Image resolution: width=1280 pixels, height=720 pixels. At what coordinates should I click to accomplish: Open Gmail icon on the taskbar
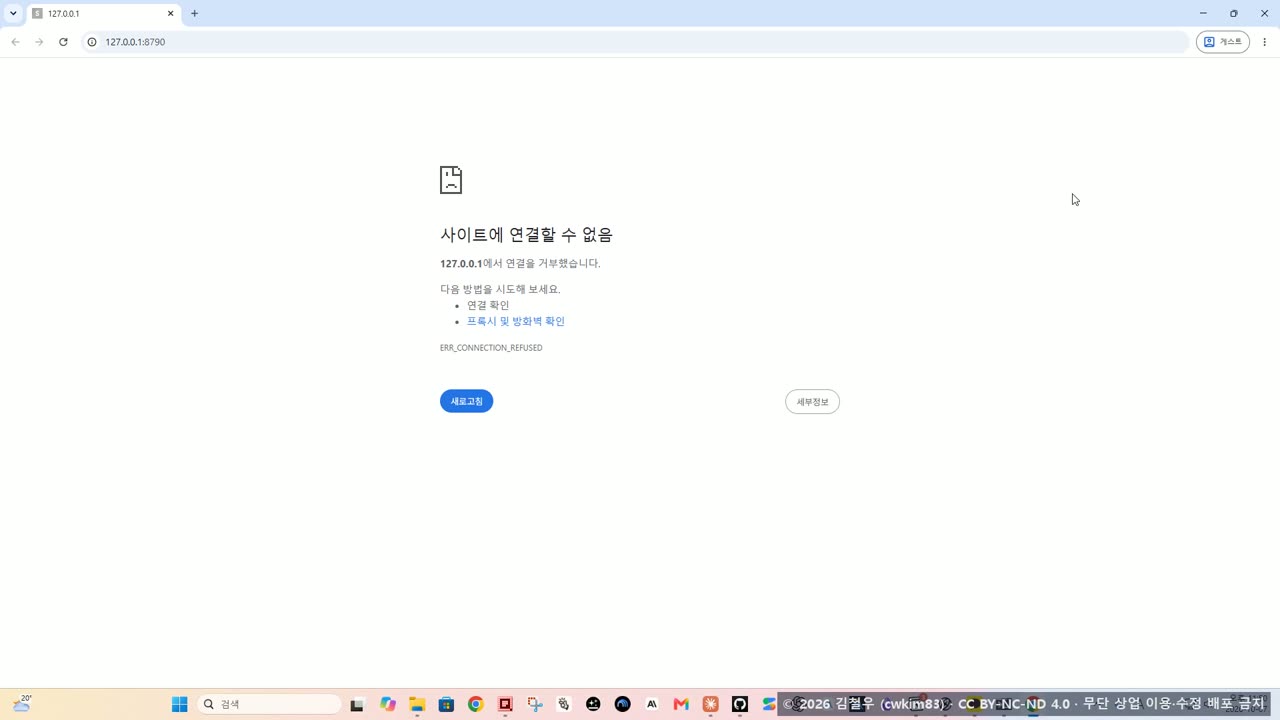[x=681, y=704]
